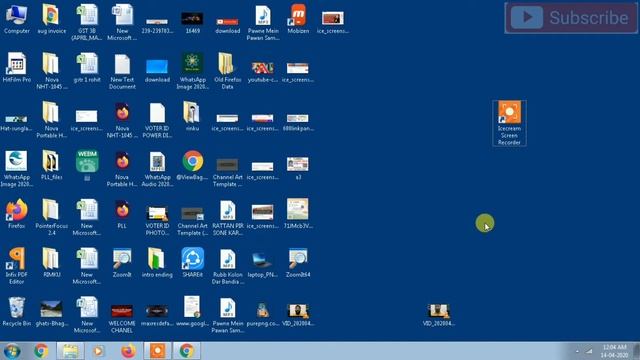Open the @ViewBag Chrome file
Image resolution: width=640 pixels, height=360 pixels.
pos(192,165)
